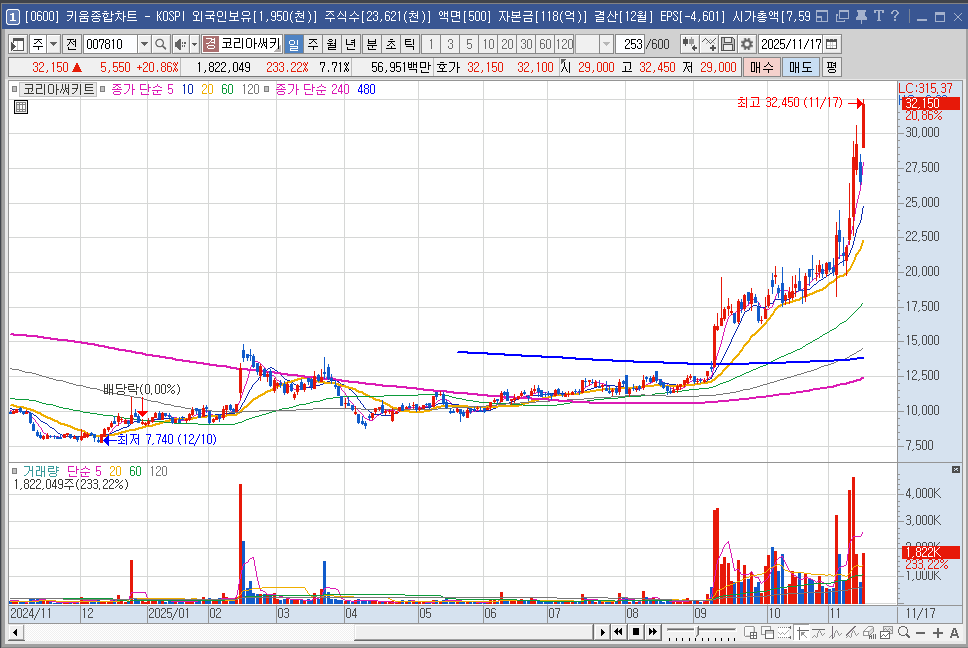Click the chart image capture icon
Screen dimensions: 968x648
coord(887,633)
